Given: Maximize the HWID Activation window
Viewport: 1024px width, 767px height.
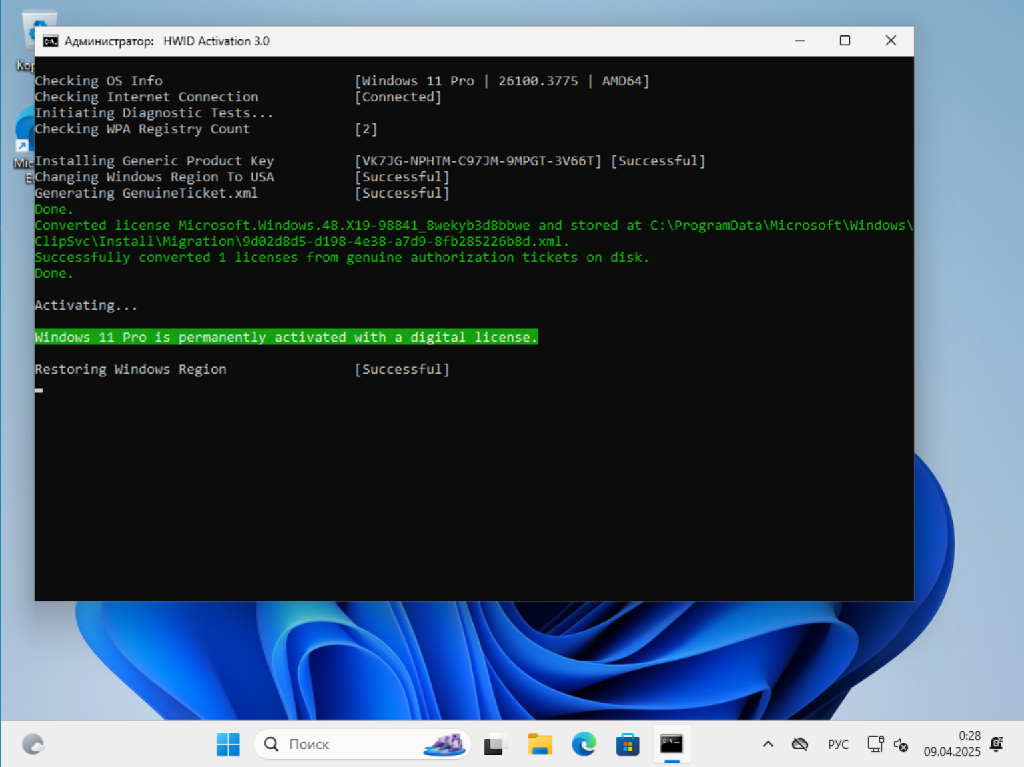Looking at the screenshot, I should click(845, 41).
